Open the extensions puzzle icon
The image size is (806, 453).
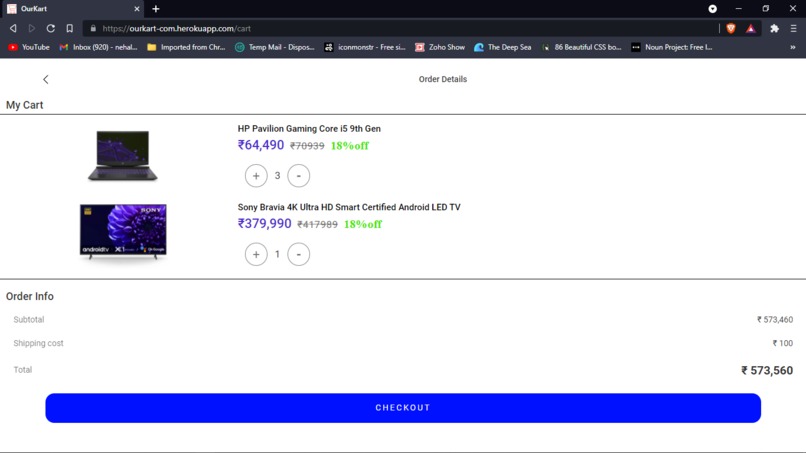[x=774, y=28]
